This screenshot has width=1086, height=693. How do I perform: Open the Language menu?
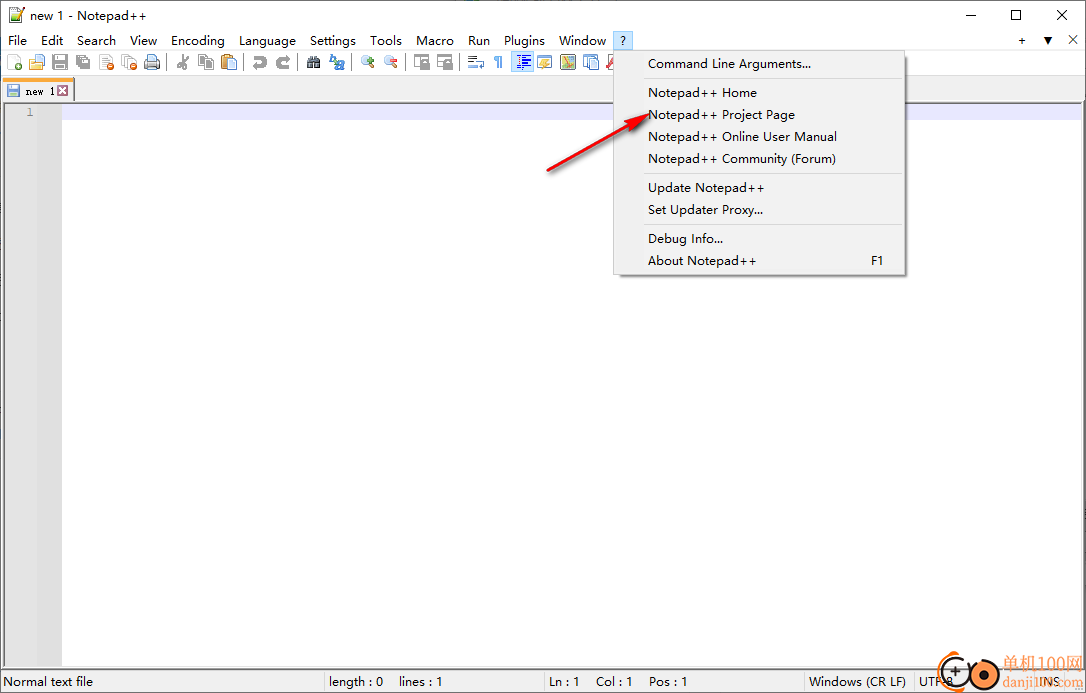[267, 41]
